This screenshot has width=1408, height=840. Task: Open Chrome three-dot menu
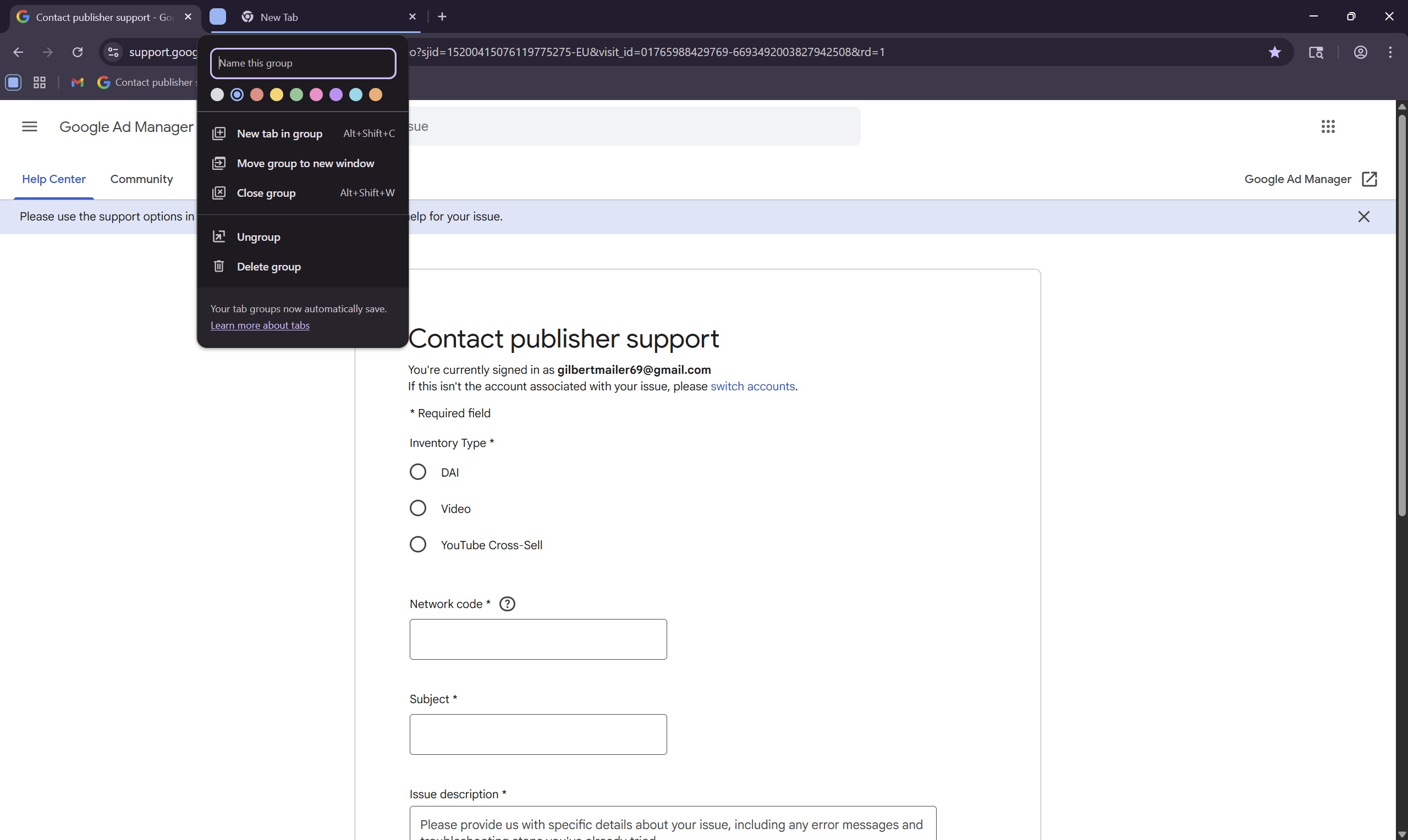(x=1390, y=52)
